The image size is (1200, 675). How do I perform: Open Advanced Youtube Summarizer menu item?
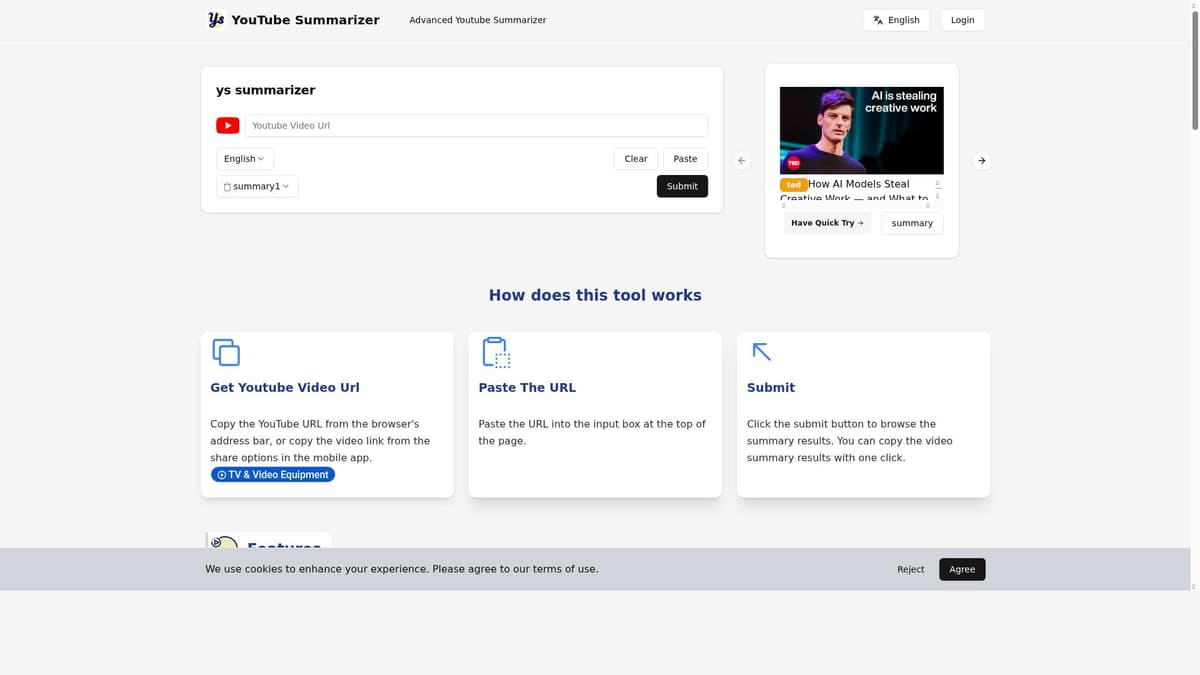coord(477,20)
